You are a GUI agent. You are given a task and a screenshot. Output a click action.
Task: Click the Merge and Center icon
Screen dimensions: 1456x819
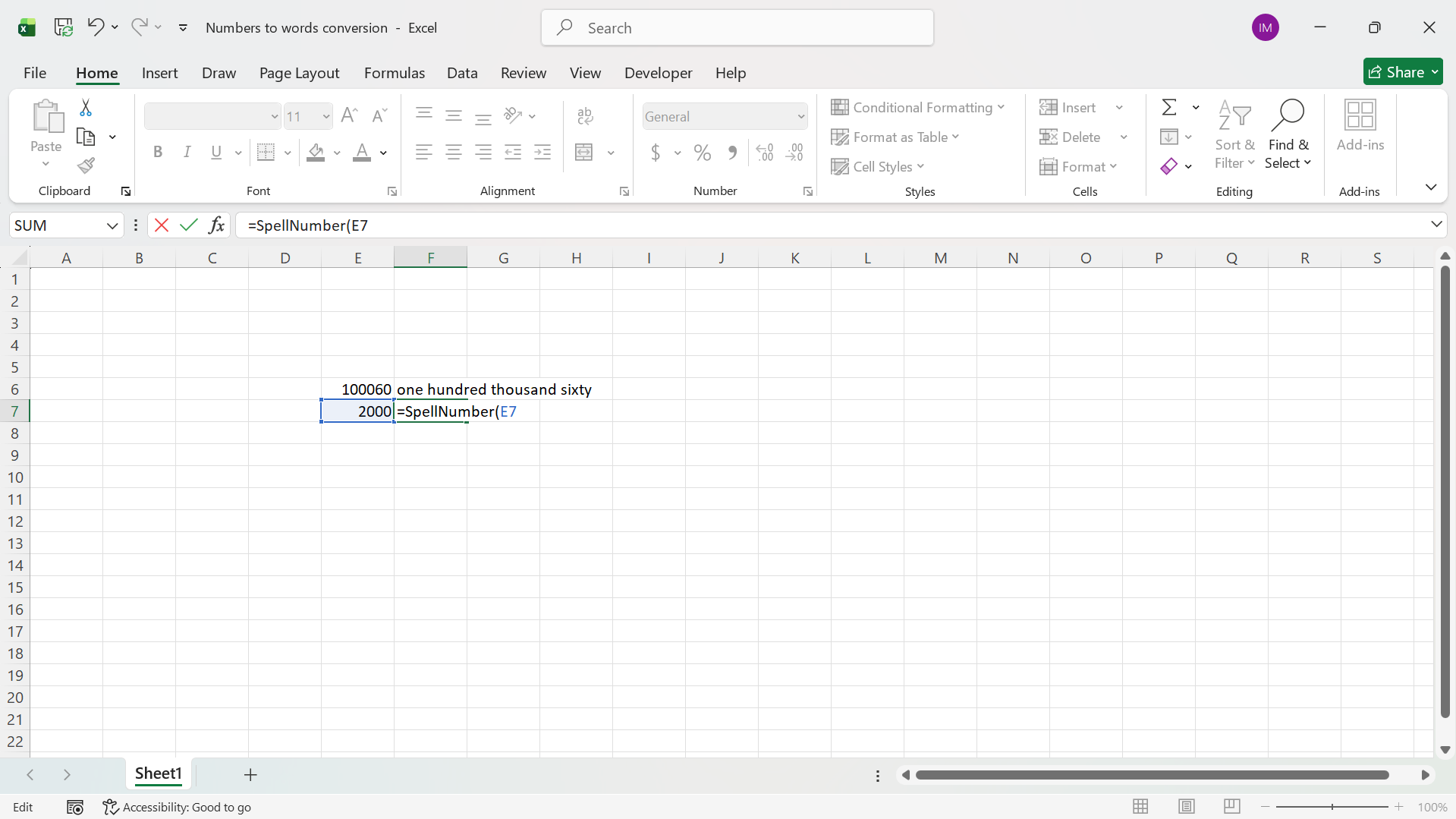pyautogui.click(x=584, y=153)
